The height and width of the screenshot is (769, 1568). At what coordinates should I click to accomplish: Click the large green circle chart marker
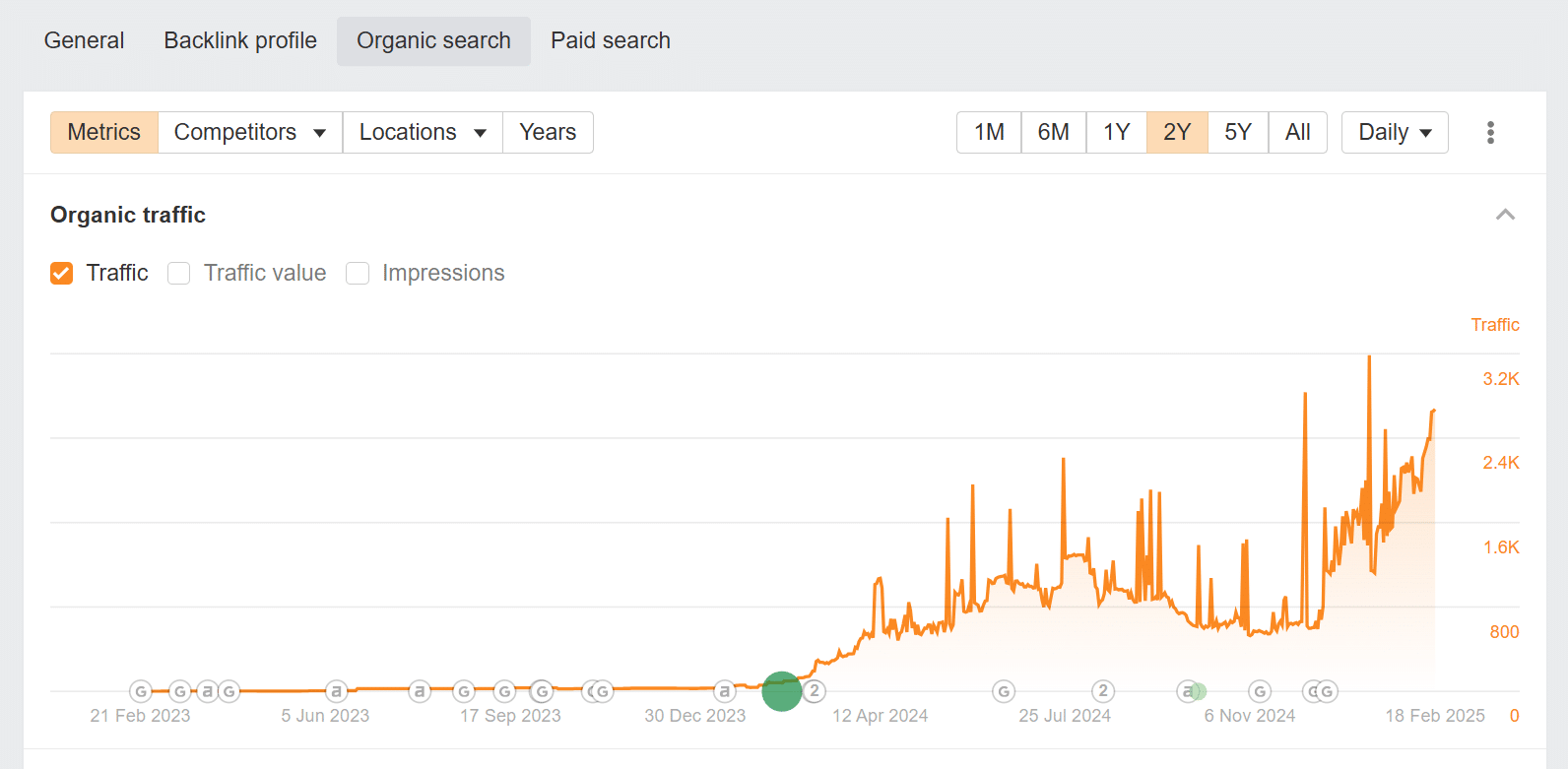tap(782, 691)
